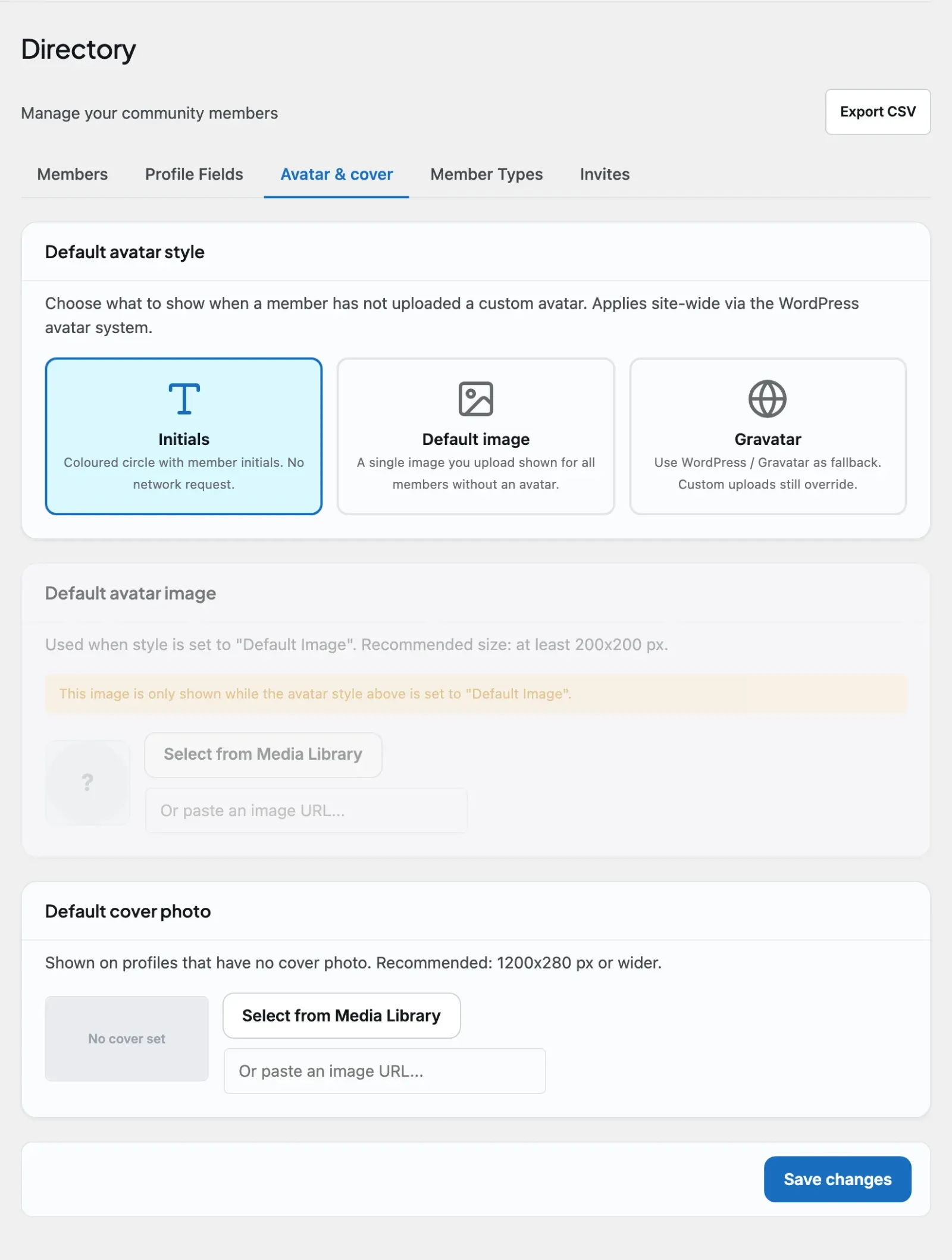Go to the Member Types tab
The height and width of the screenshot is (1260, 952).
click(486, 174)
